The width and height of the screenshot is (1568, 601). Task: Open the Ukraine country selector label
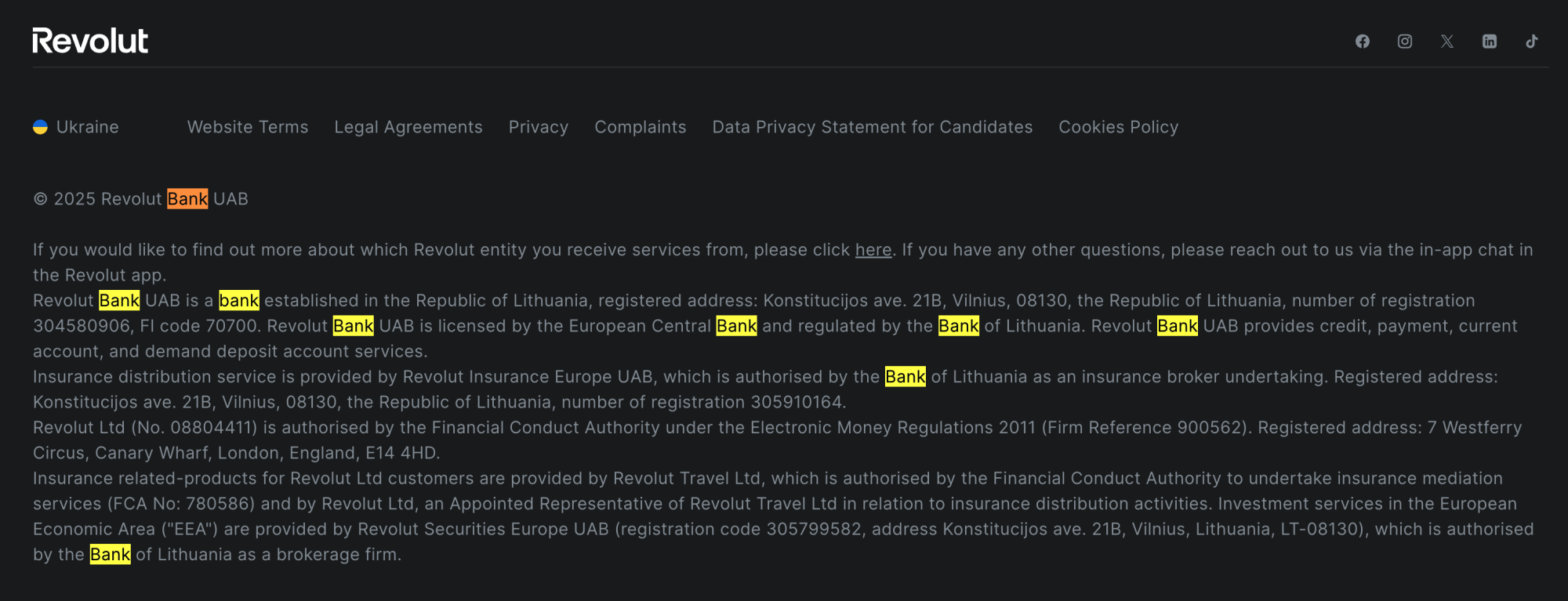click(x=87, y=127)
